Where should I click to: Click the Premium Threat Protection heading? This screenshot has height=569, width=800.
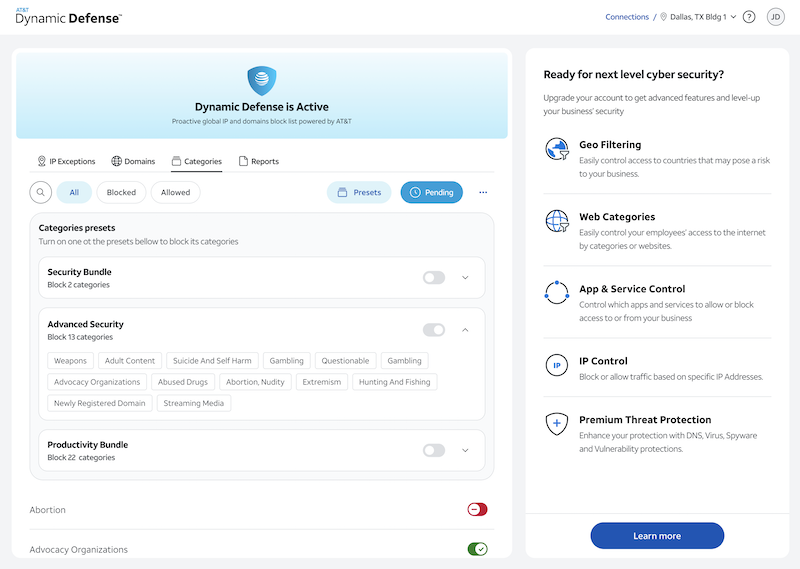(x=645, y=419)
